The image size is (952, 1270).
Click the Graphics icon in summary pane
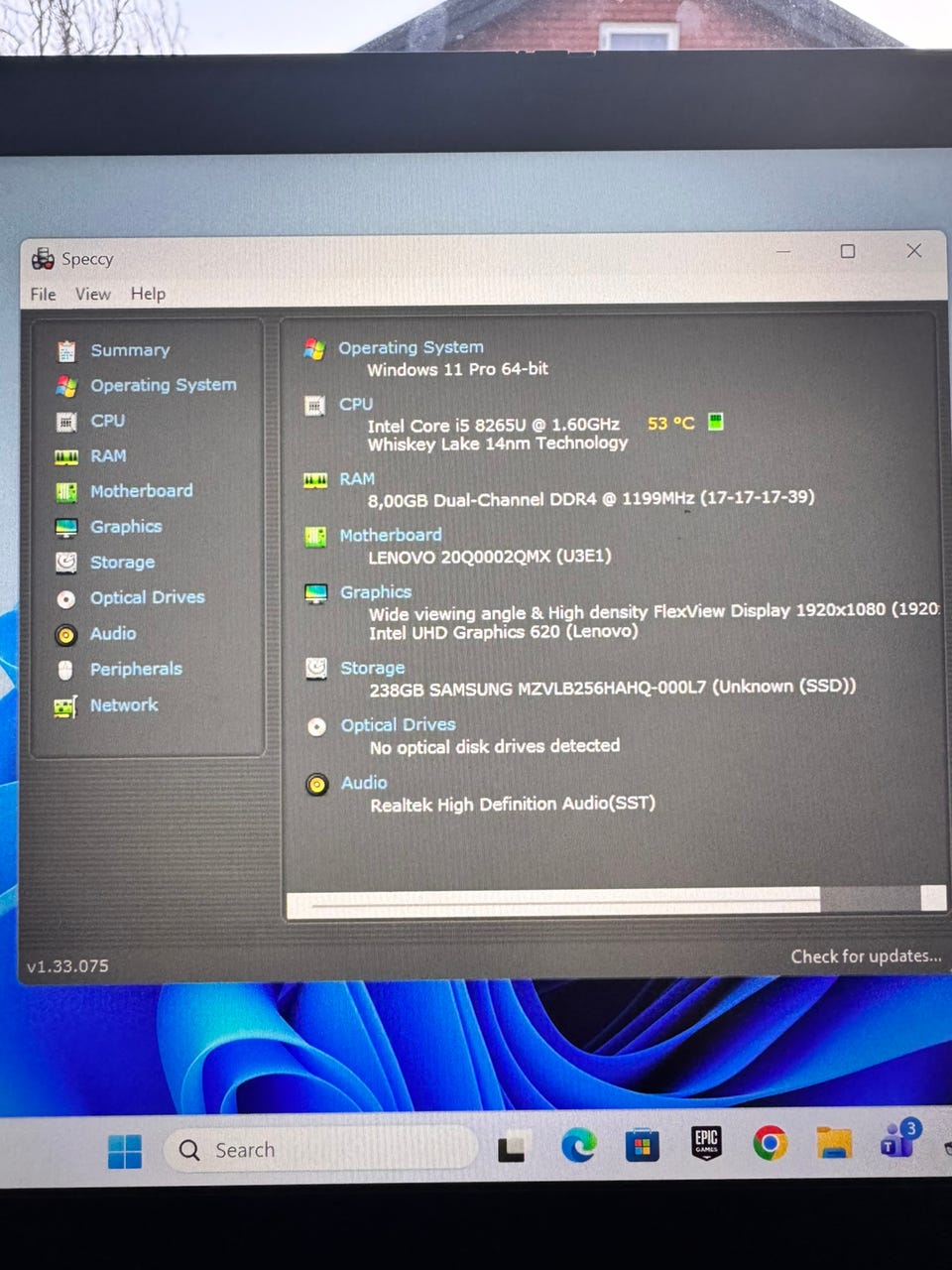pyautogui.click(x=316, y=594)
